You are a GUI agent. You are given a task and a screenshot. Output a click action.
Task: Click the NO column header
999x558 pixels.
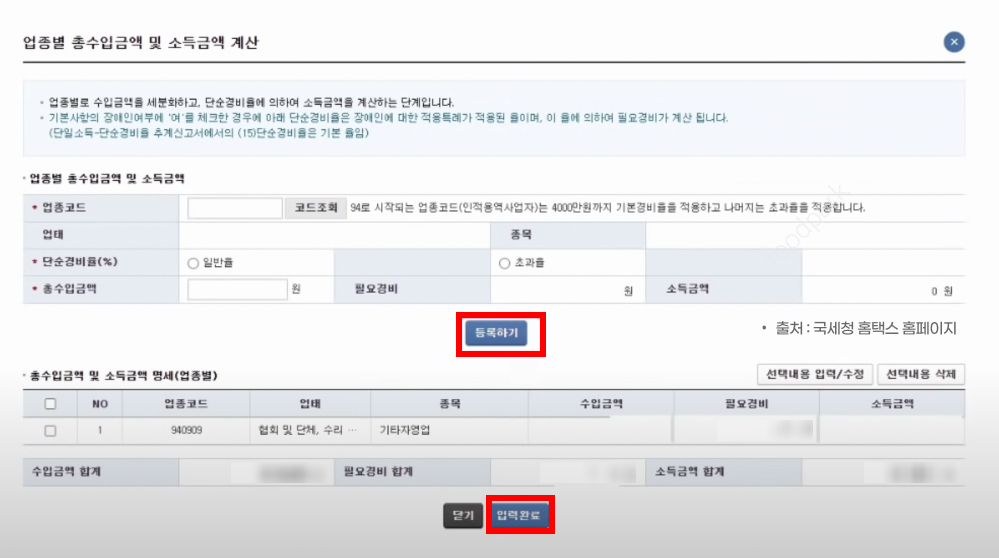(100, 404)
